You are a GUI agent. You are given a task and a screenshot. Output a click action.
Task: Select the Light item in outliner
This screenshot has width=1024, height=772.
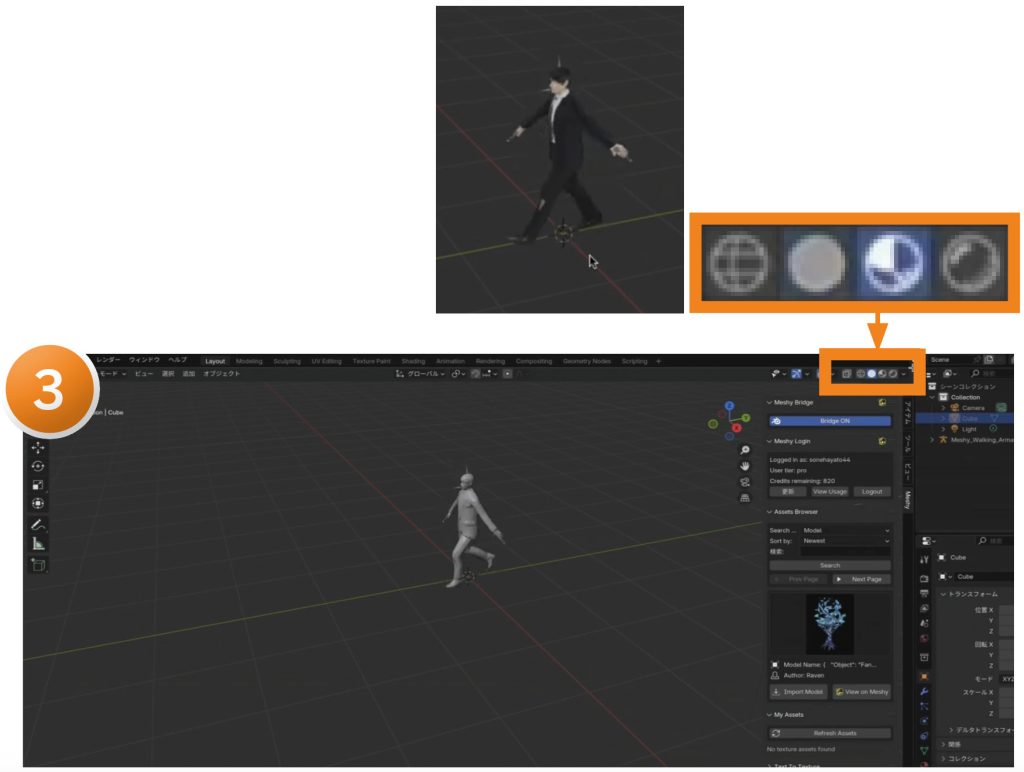pos(969,429)
